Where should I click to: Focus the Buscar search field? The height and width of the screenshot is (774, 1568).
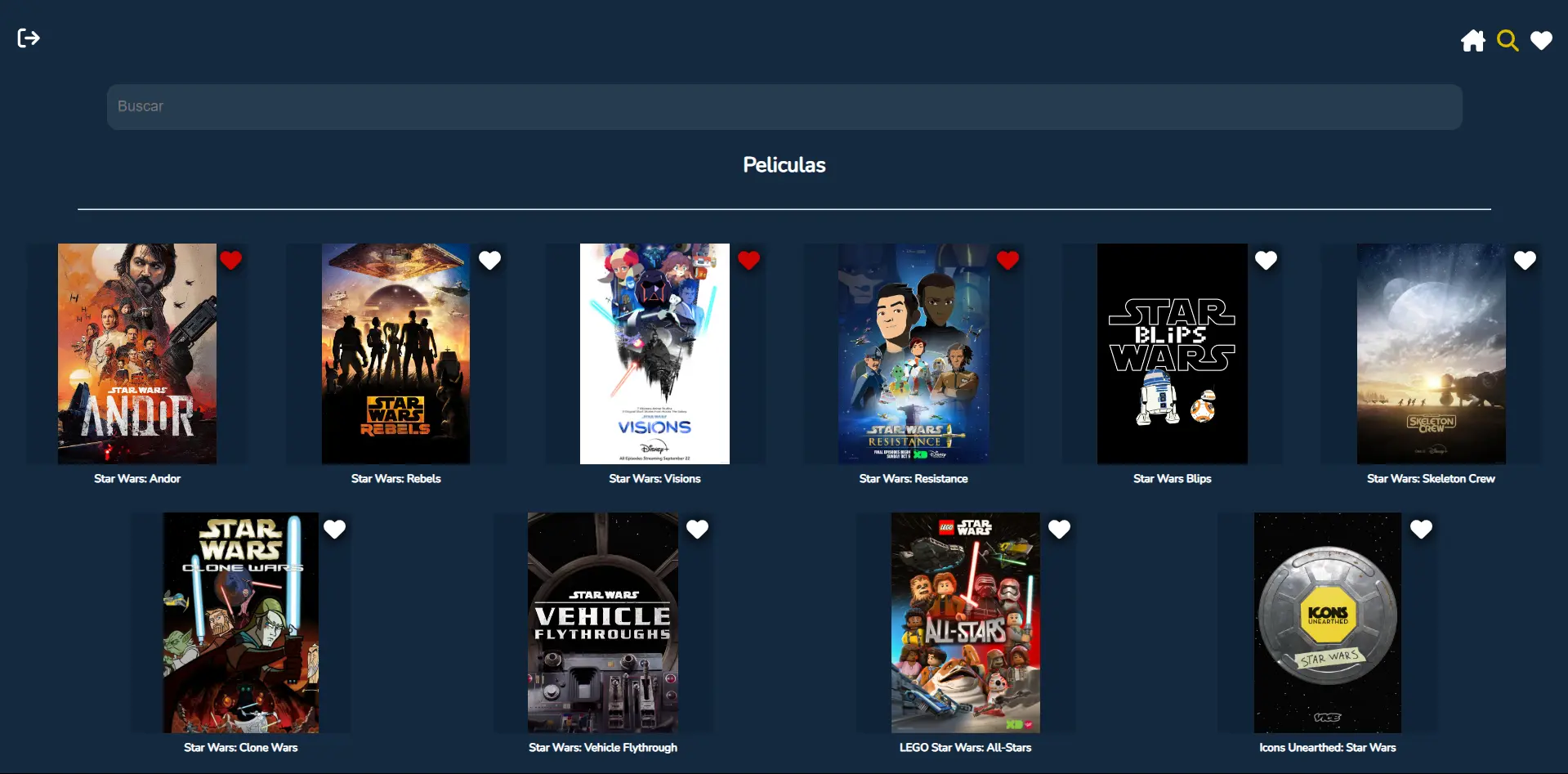(784, 107)
